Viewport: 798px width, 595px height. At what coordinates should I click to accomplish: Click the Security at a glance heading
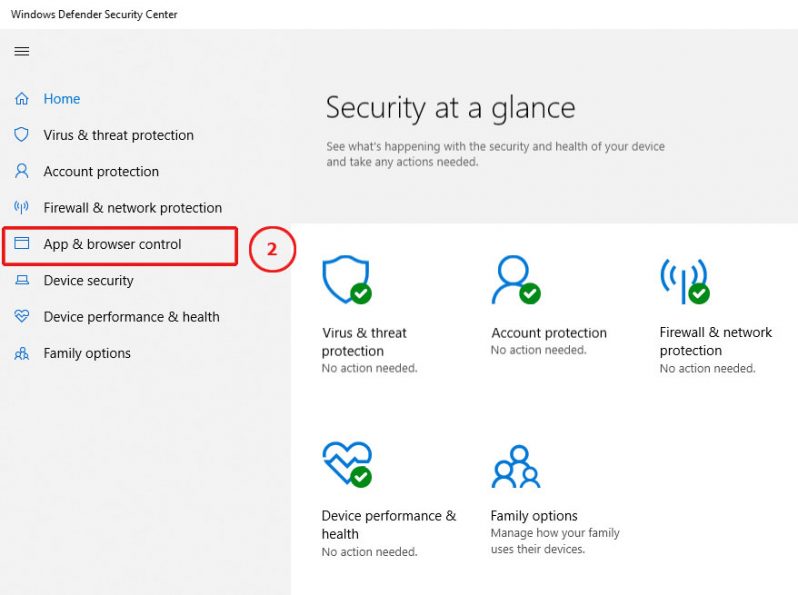point(450,108)
